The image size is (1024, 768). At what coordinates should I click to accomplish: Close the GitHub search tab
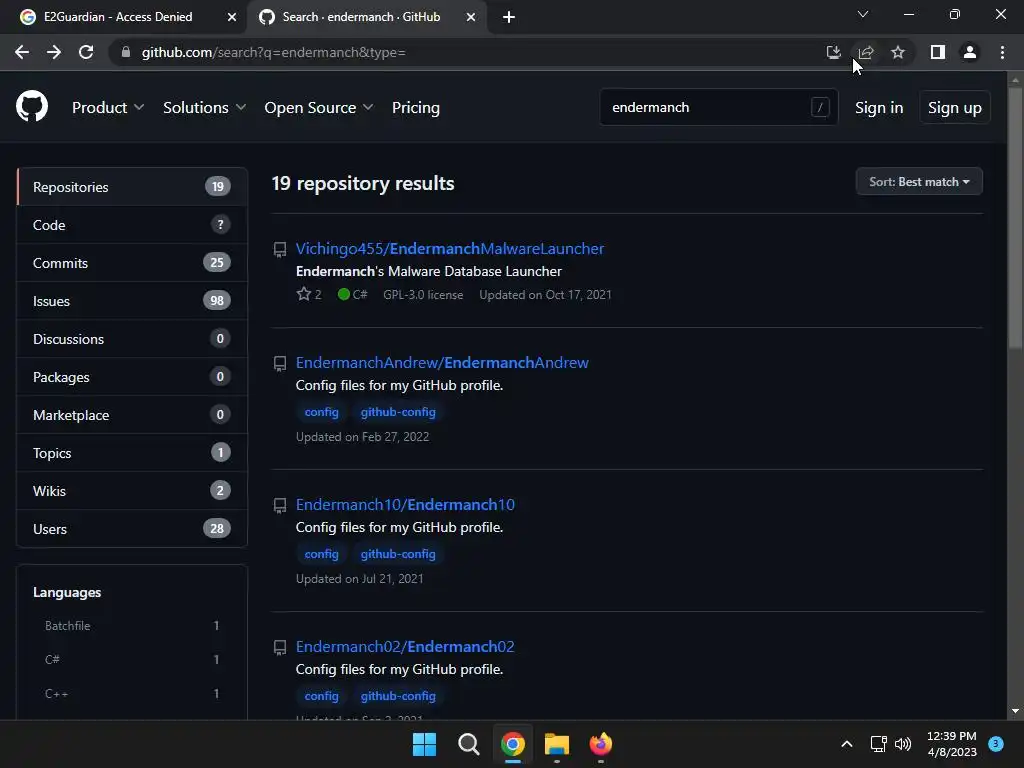point(471,17)
